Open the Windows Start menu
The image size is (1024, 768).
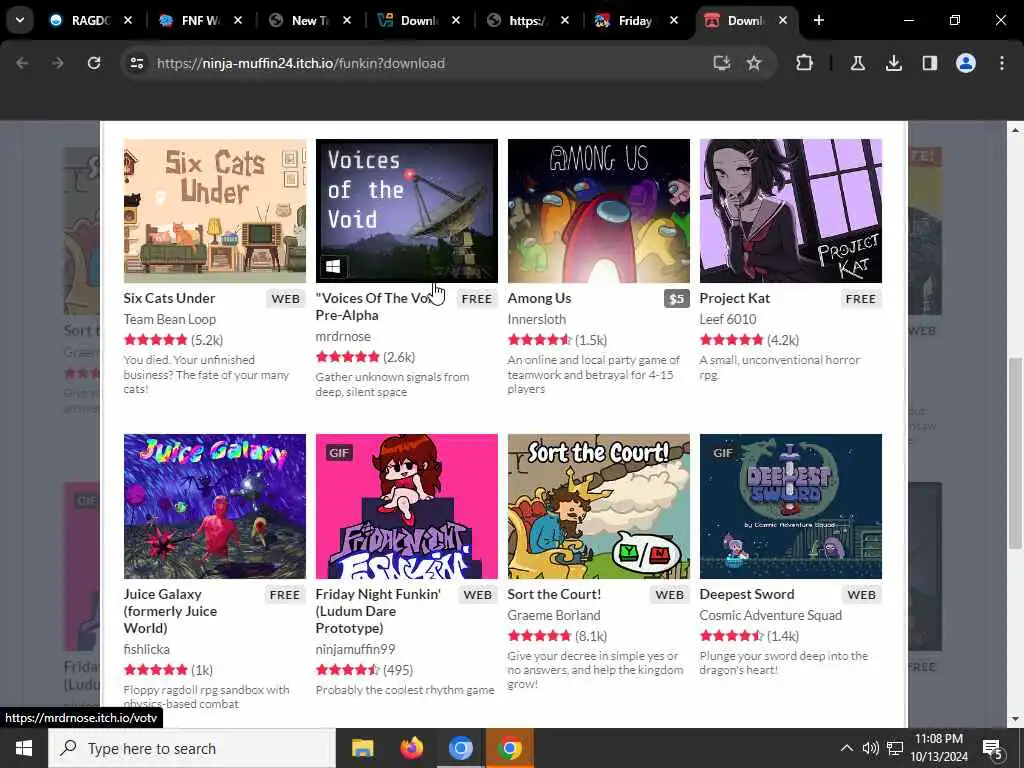[24, 748]
